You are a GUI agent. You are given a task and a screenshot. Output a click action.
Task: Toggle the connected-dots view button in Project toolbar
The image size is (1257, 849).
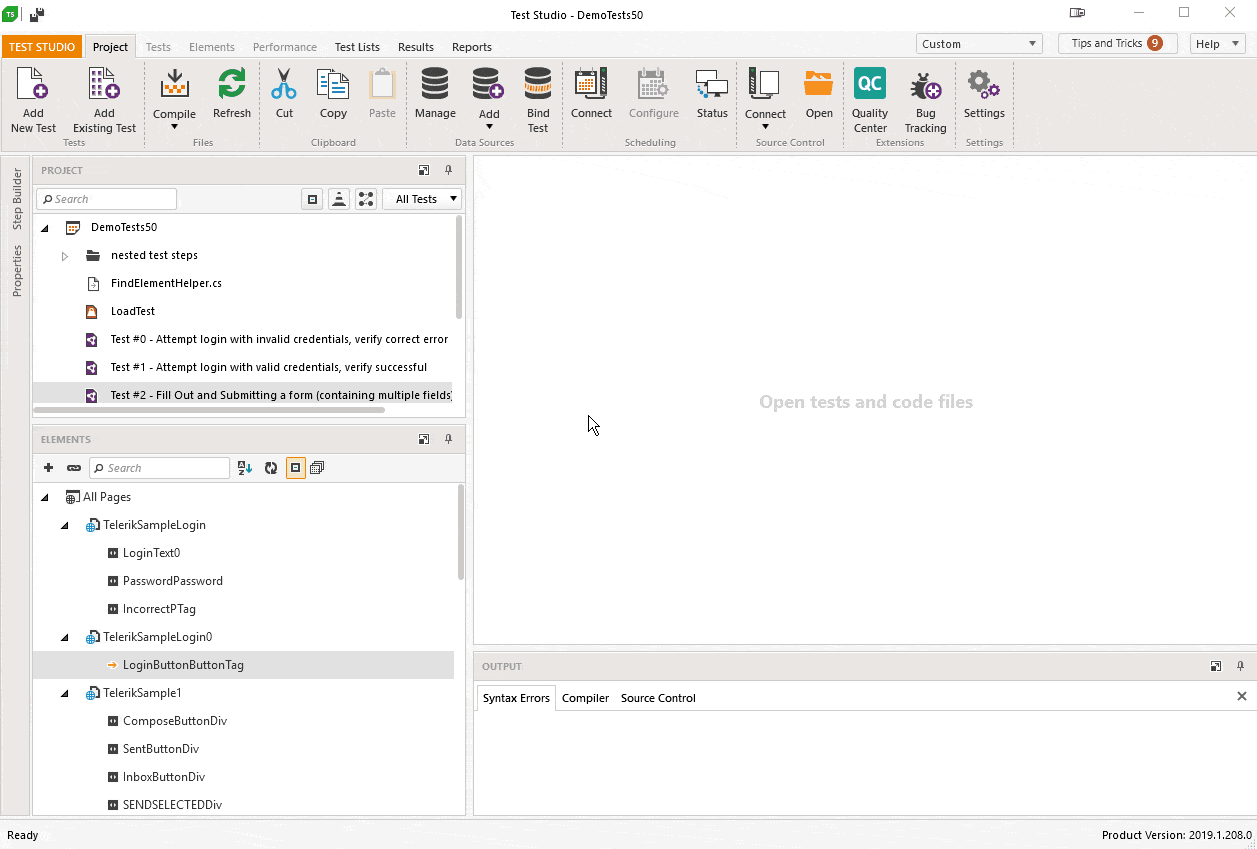(x=366, y=199)
